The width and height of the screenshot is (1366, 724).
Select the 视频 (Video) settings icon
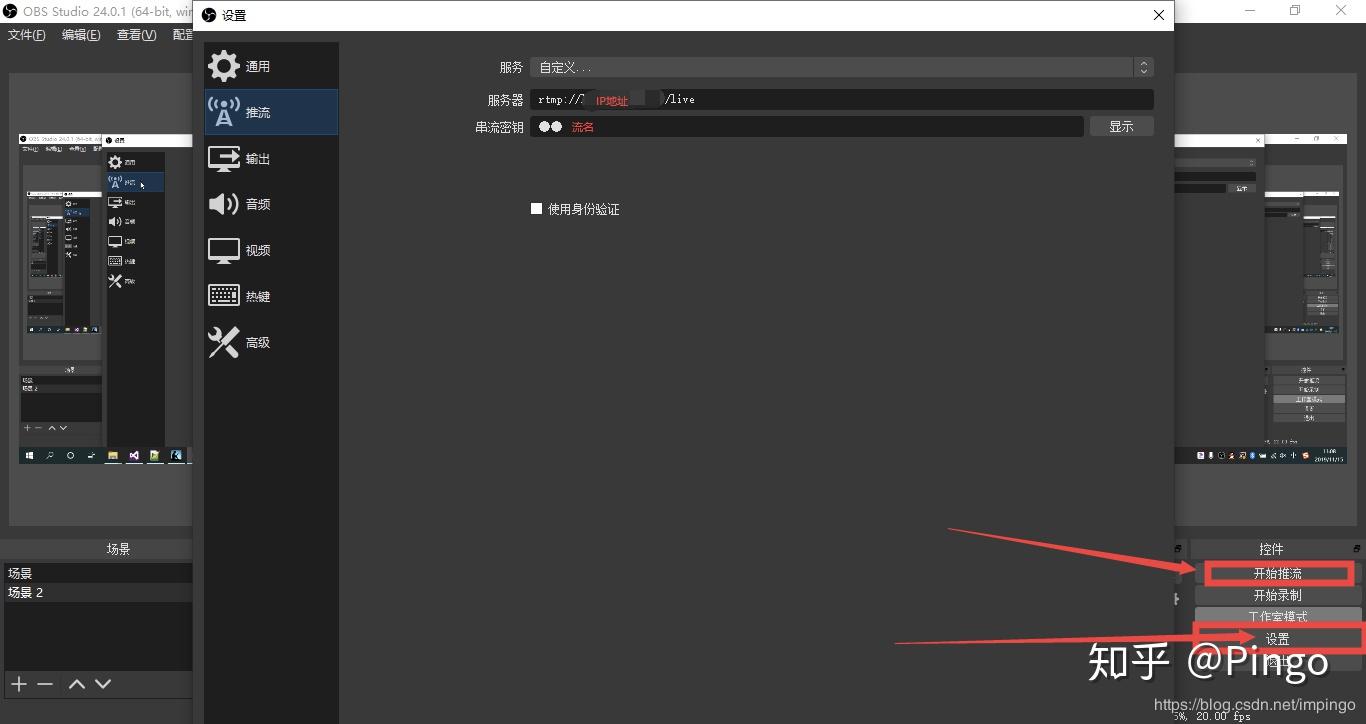(x=257, y=250)
